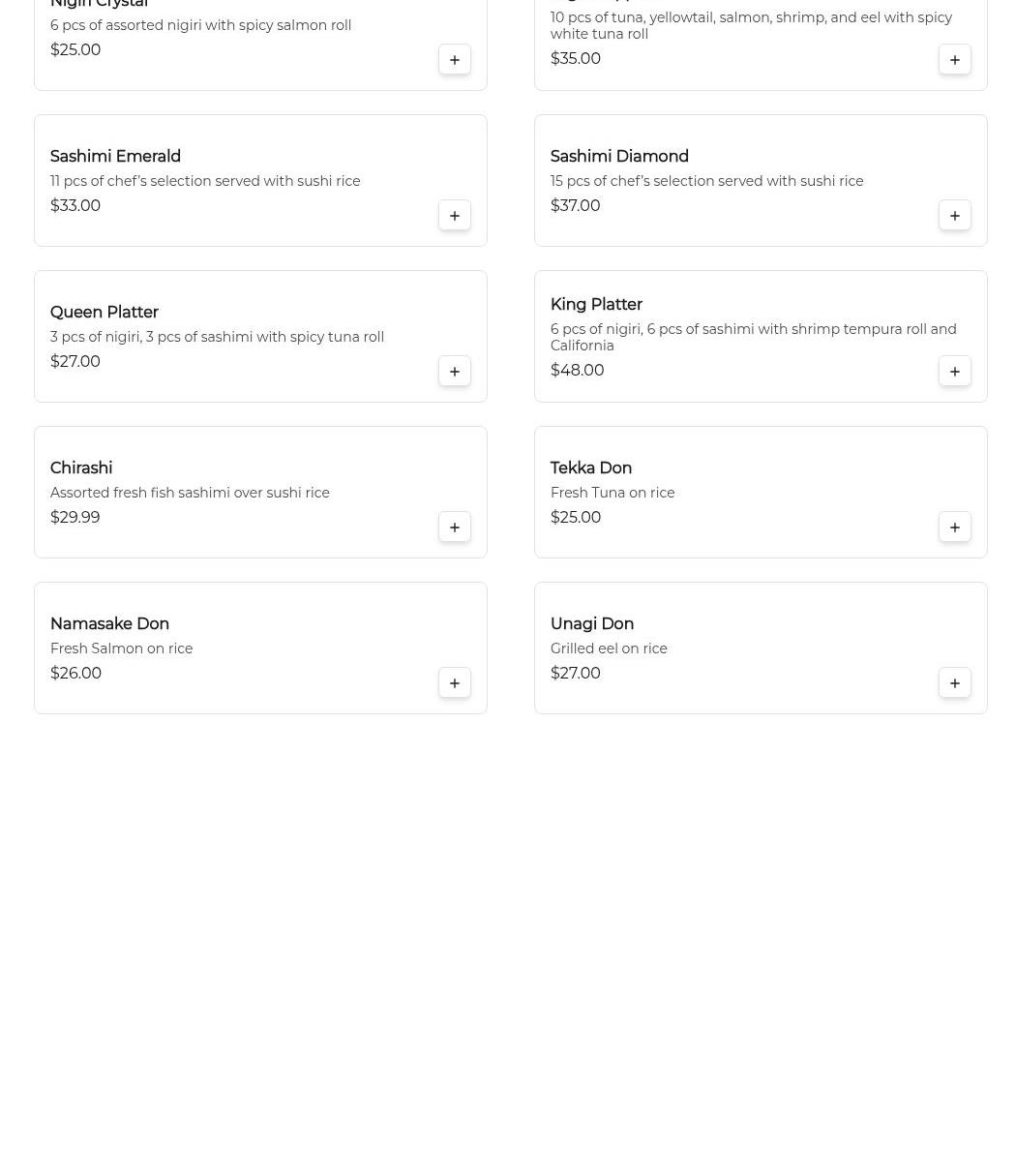This screenshot has width=1016, height=1176.
Task: Select the Tekka Don item name
Action: 590,468
